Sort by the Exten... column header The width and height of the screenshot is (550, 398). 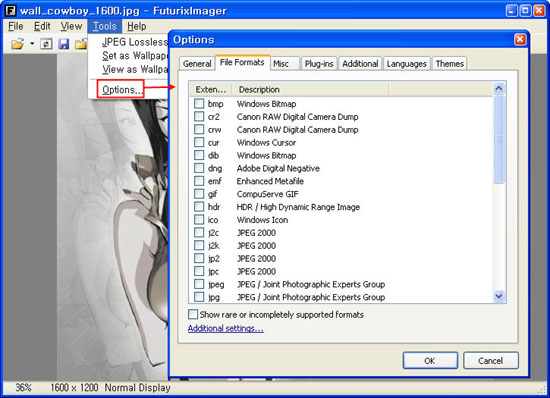pos(211,89)
